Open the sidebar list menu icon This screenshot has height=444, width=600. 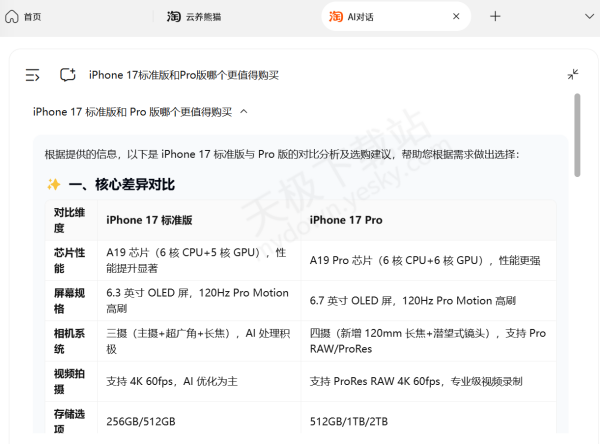tap(33, 74)
